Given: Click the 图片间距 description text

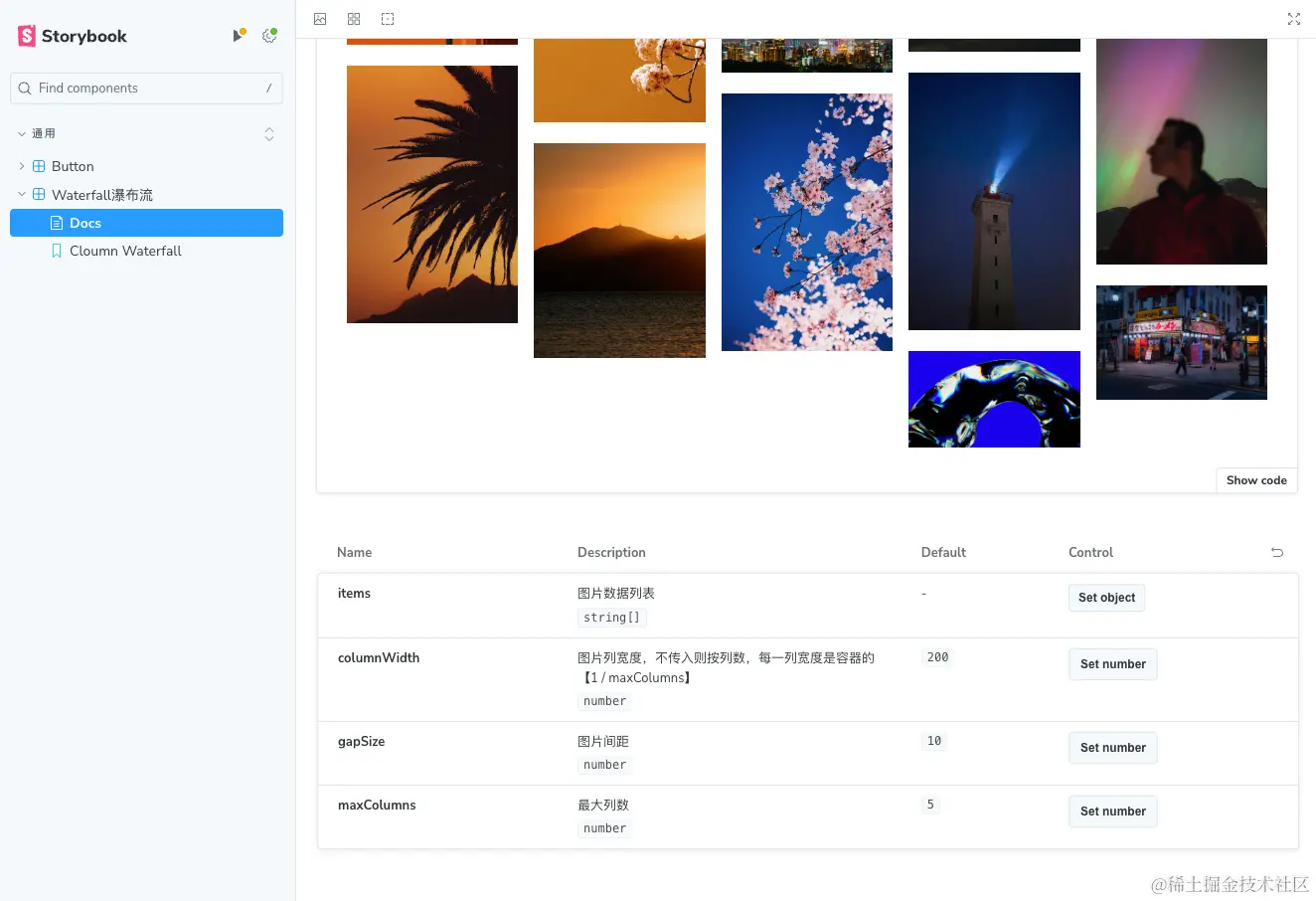Looking at the screenshot, I should point(603,742).
